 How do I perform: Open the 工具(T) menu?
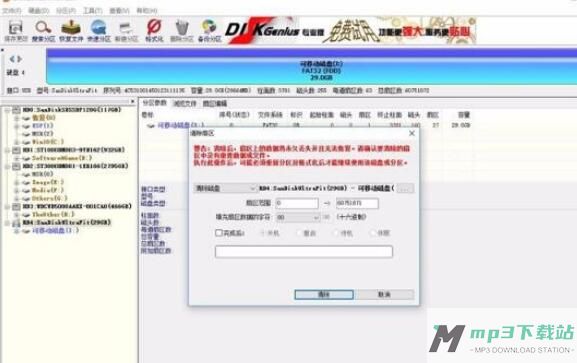coord(93,11)
